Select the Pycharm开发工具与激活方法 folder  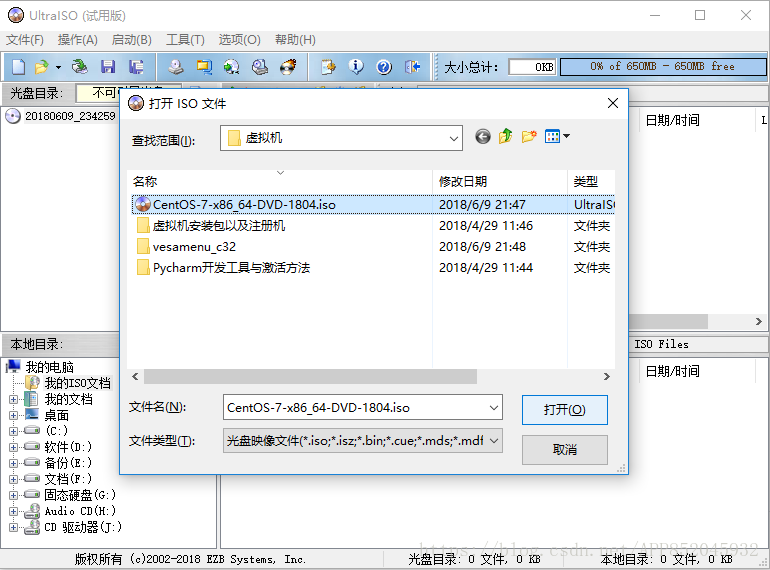click(231, 268)
